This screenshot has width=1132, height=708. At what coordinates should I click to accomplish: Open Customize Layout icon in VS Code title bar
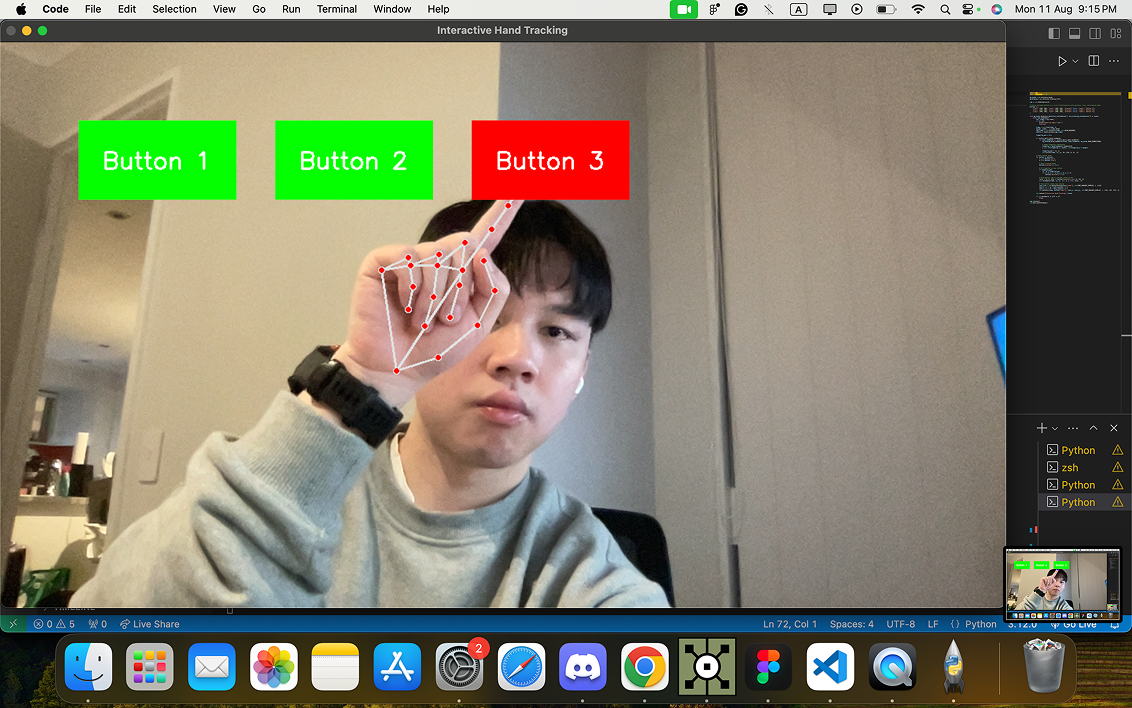click(1116, 33)
